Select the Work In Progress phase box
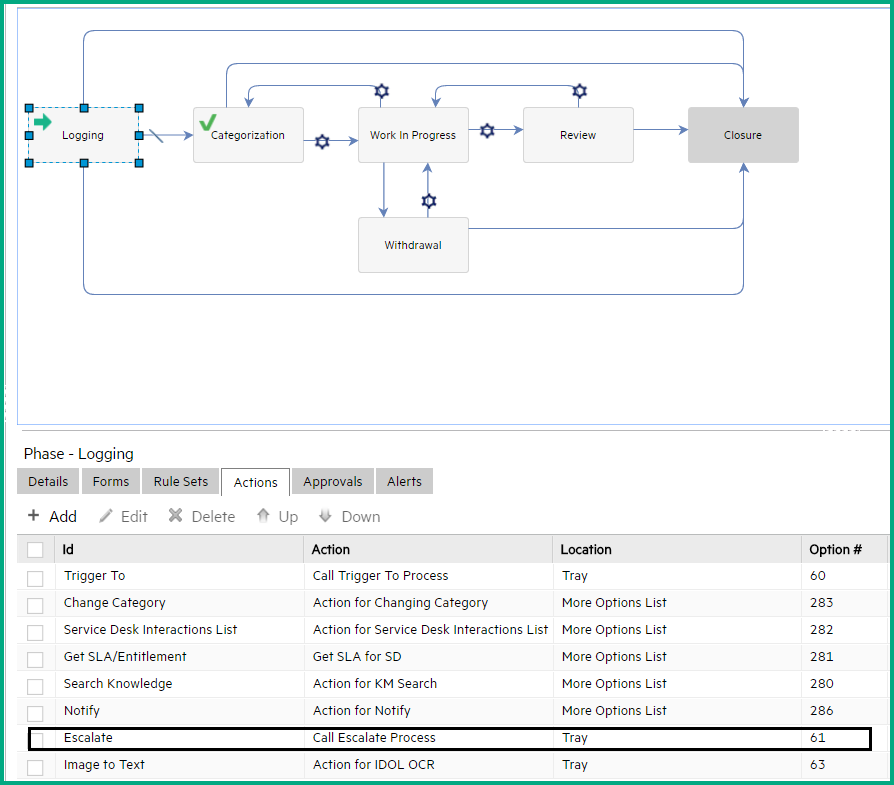The height and width of the screenshot is (785, 894). click(413, 135)
